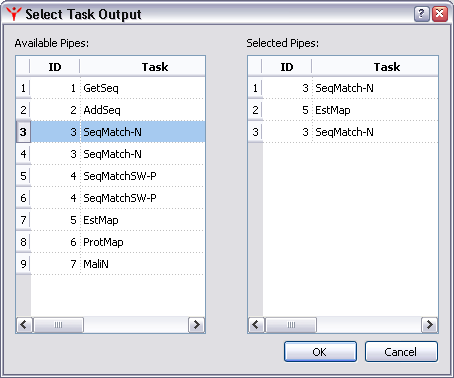The height and width of the screenshot is (378, 454).
Task: Click the Available Pipes horizontal scrollbar thumb
Action: tap(58, 325)
